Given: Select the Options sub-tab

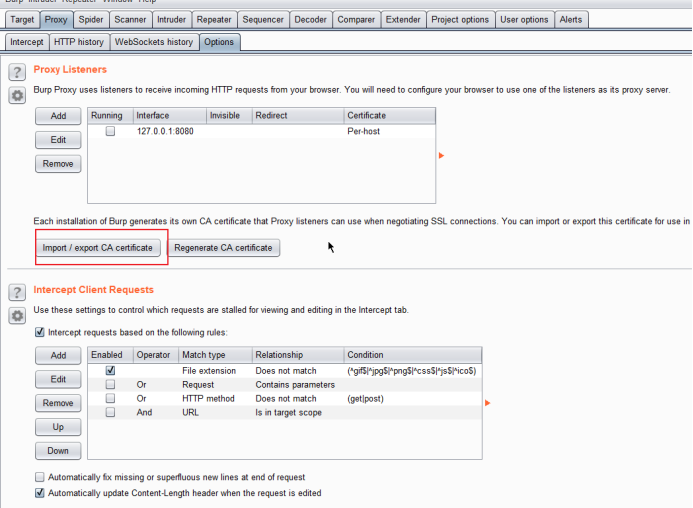Looking at the screenshot, I should pyautogui.click(x=219, y=42).
